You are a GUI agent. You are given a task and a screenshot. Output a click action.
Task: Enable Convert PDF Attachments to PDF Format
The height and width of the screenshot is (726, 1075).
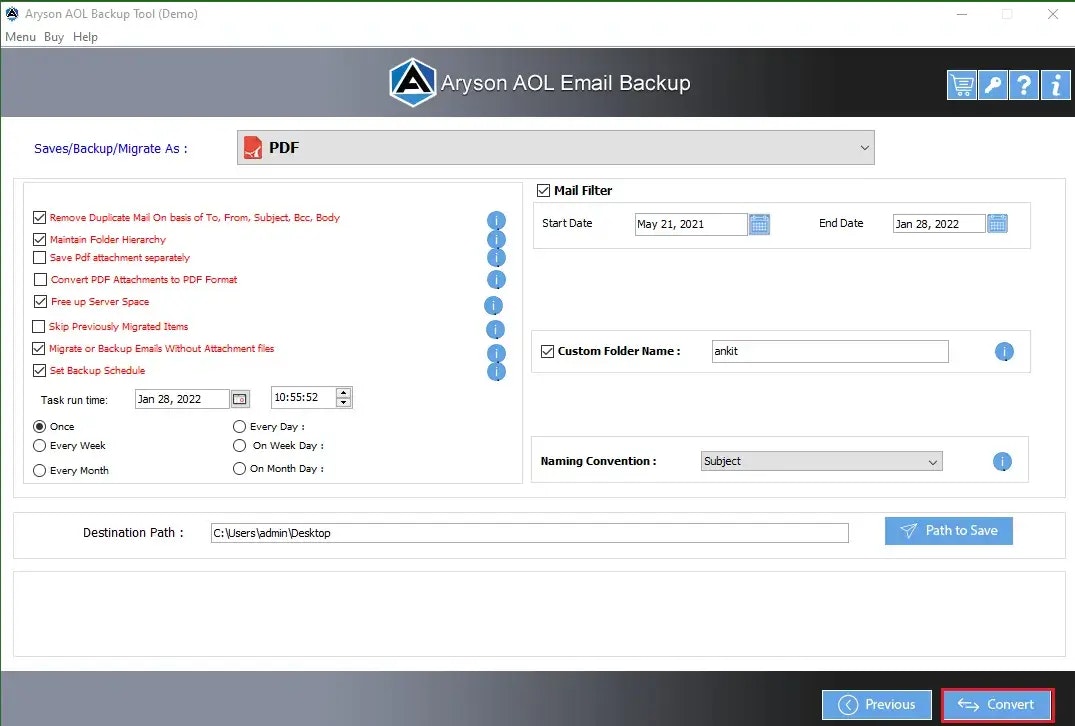pyautogui.click(x=40, y=280)
